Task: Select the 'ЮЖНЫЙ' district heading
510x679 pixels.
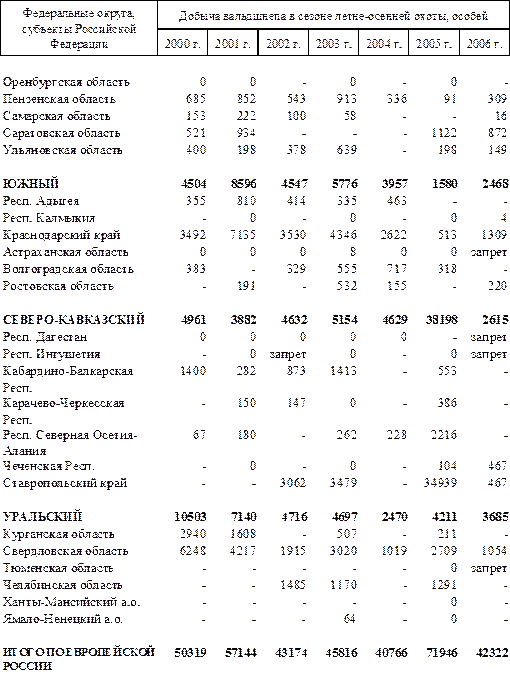Action: (x=30, y=184)
